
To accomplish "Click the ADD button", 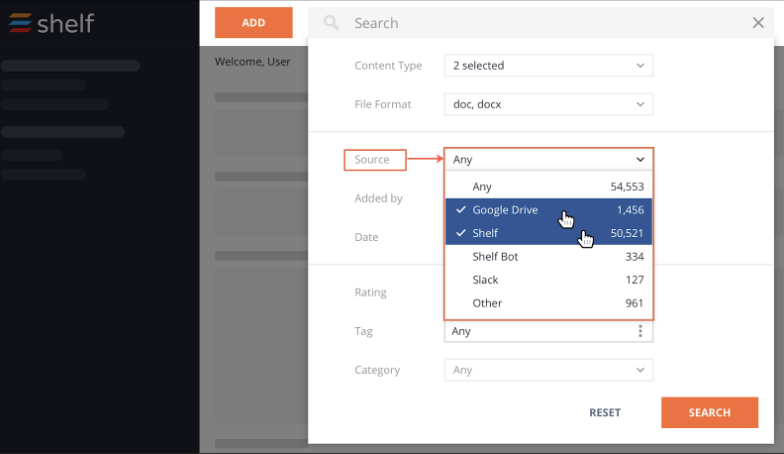I will pos(254,22).
